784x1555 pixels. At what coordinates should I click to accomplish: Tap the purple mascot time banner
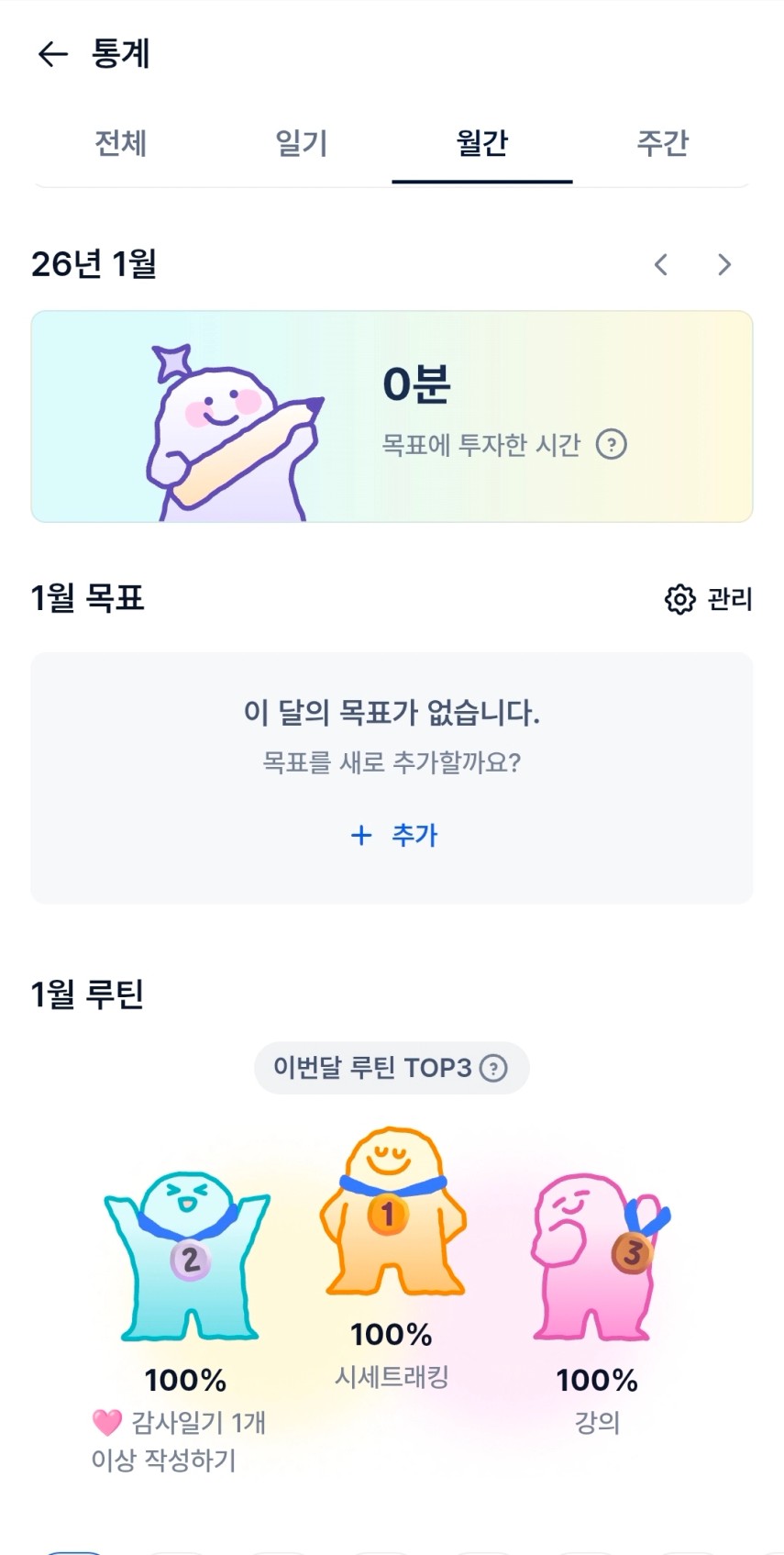coord(392,417)
